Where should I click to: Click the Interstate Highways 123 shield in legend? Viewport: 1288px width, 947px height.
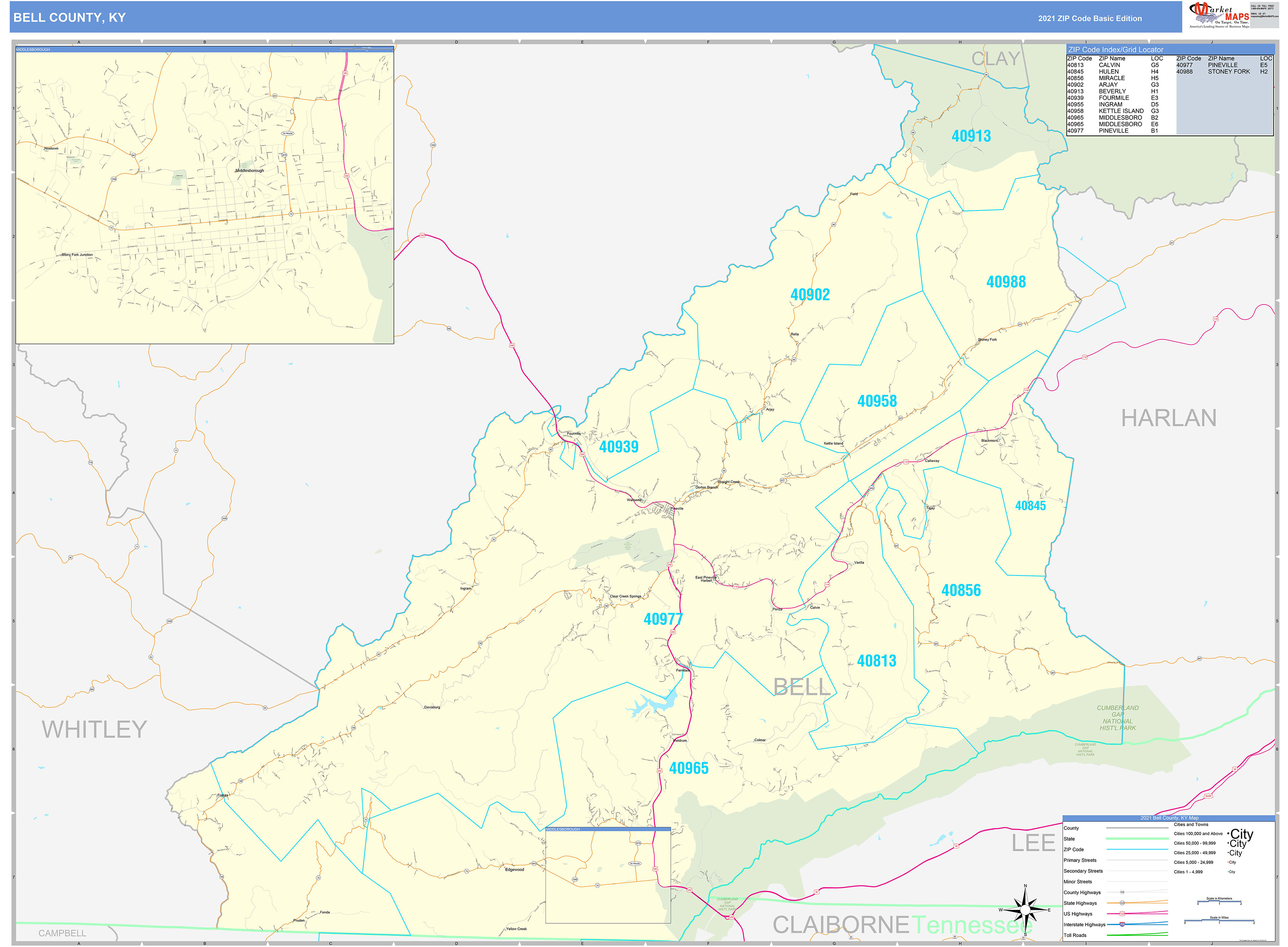pyautogui.click(x=1123, y=925)
